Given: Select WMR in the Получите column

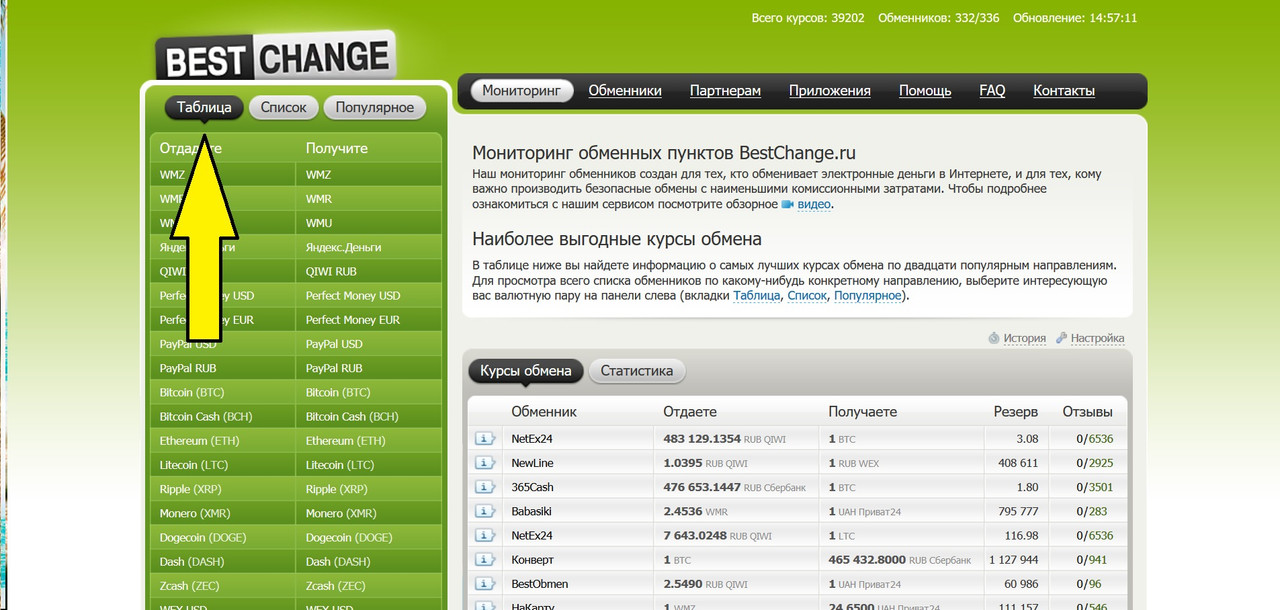Looking at the screenshot, I should point(369,199).
